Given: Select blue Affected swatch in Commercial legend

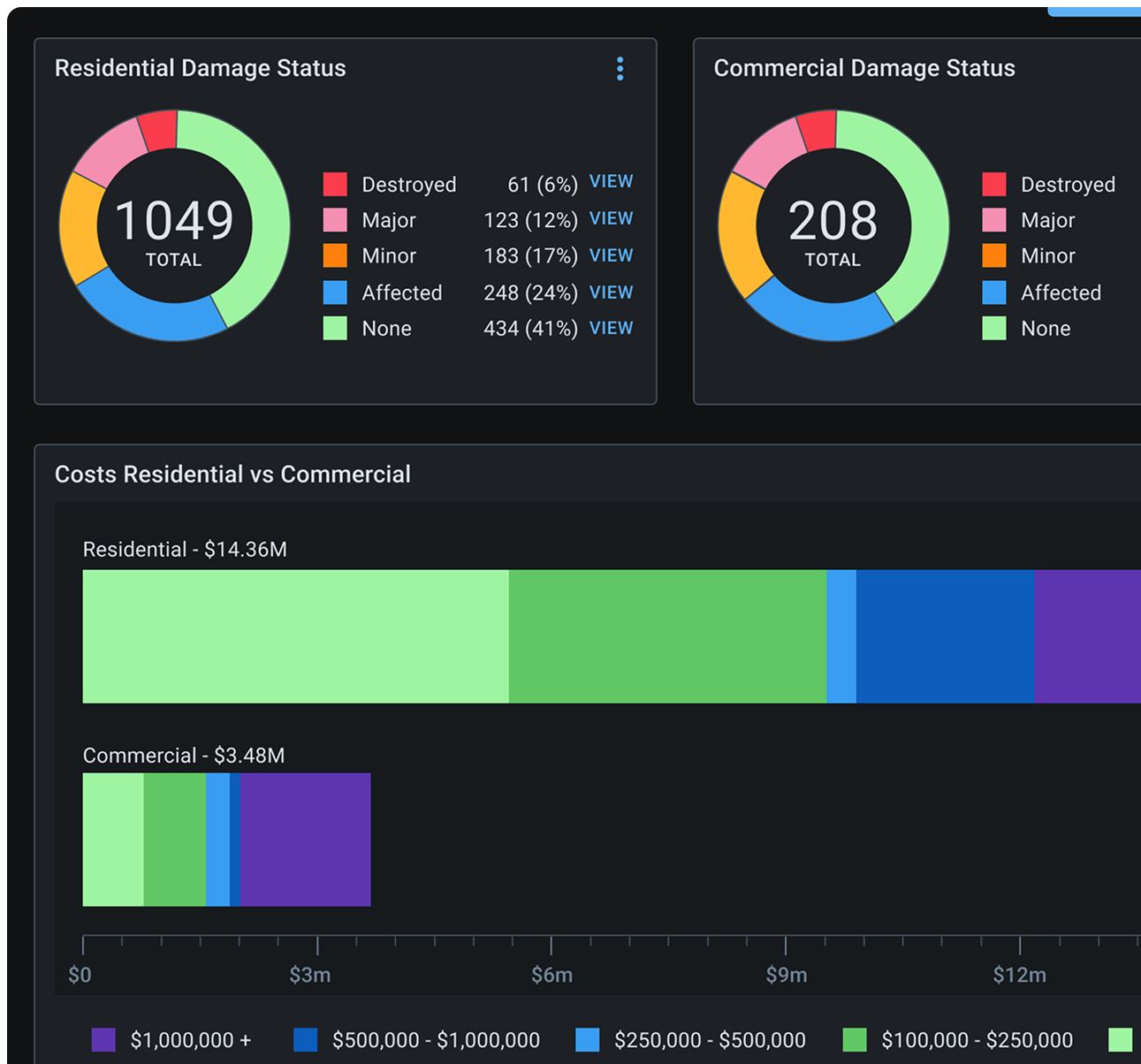Looking at the screenshot, I should (994, 293).
